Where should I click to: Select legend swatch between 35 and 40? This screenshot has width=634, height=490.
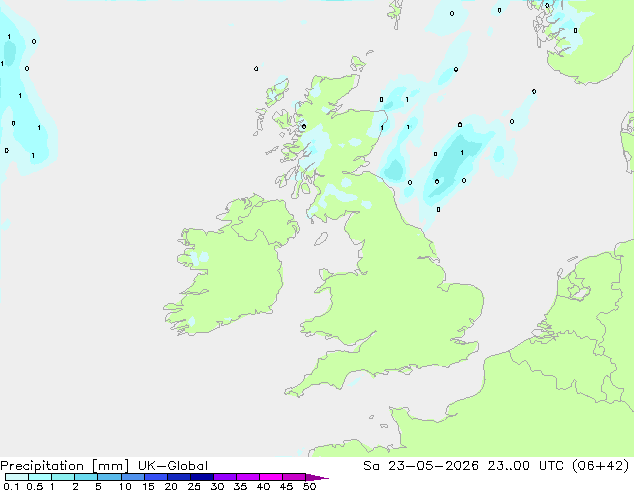pos(247,477)
